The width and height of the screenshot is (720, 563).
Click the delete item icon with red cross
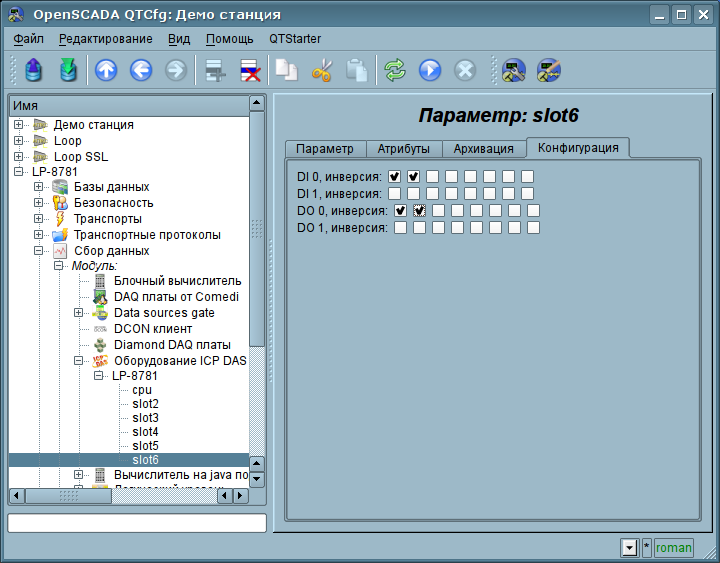point(249,70)
